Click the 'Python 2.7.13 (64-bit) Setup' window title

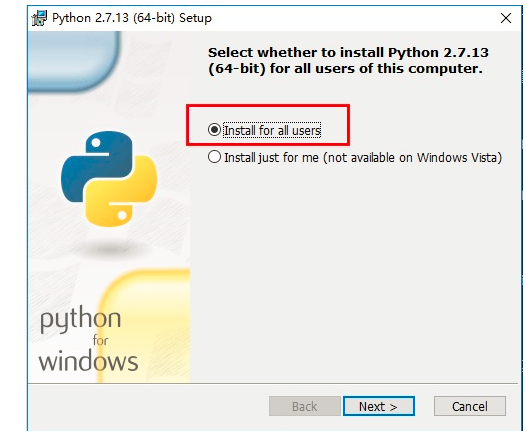pos(132,18)
